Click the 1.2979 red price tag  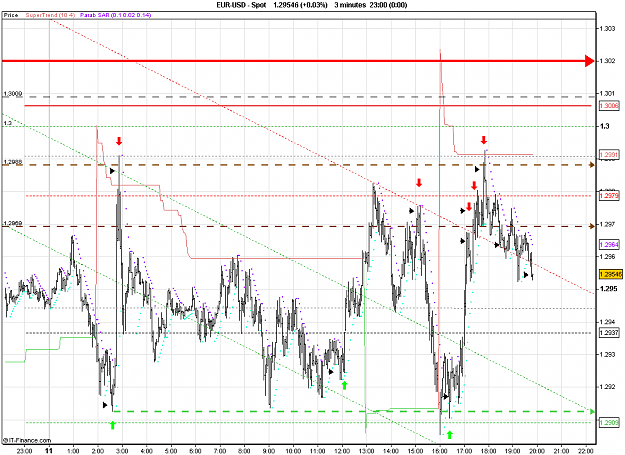click(x=609, y=196)
